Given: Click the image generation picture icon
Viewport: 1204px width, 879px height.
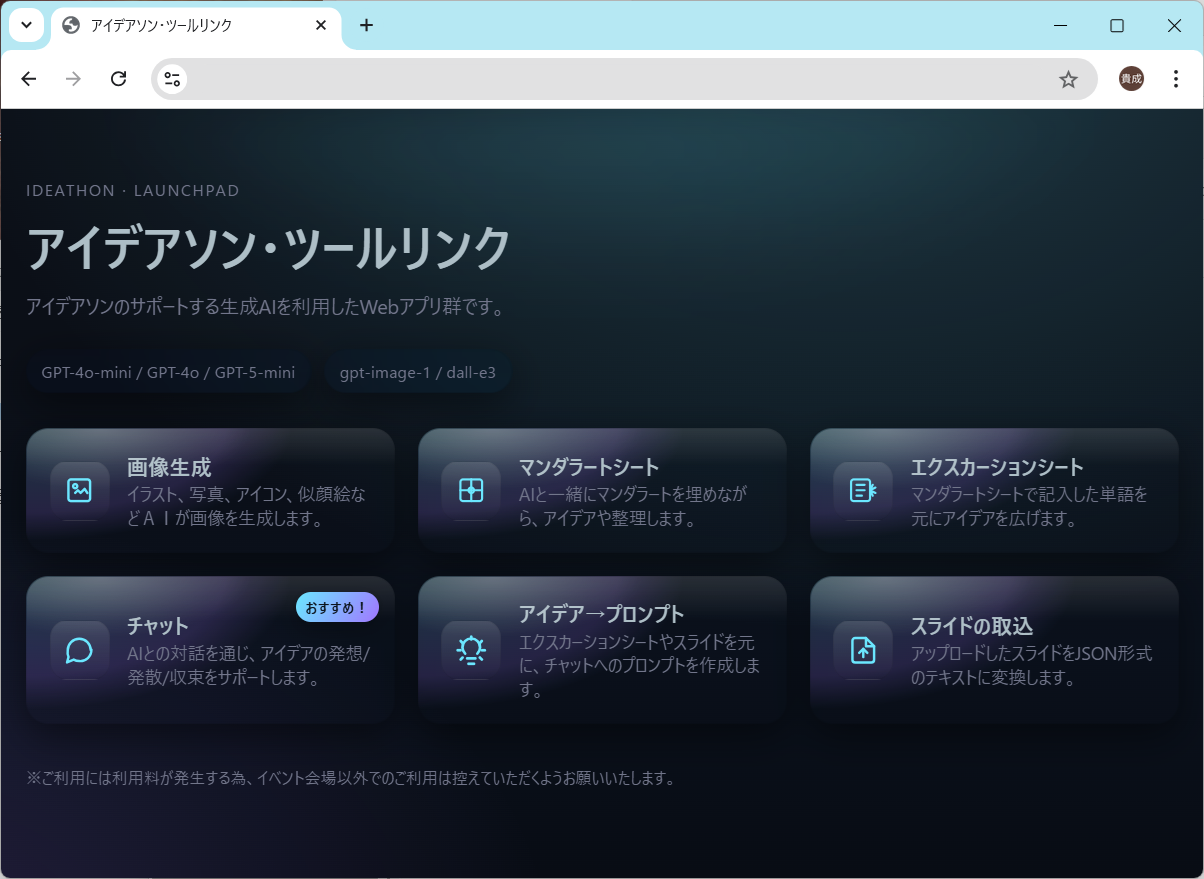Looking at the screenshot, I should click(79, 490).
